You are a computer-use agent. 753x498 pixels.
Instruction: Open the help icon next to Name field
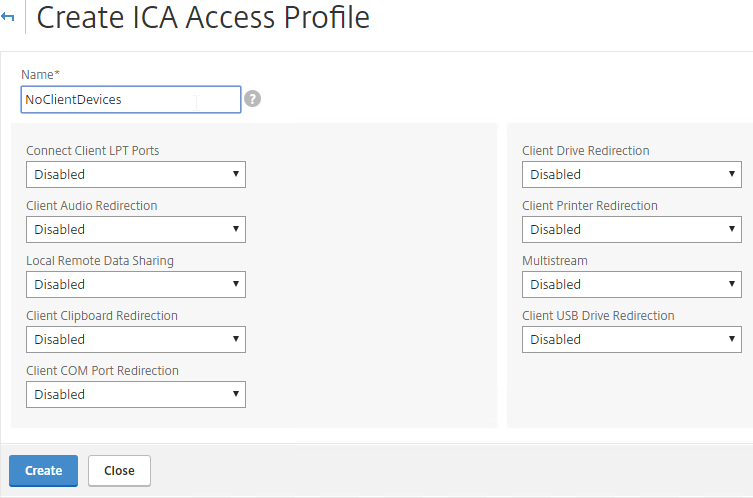click(253, 99)
